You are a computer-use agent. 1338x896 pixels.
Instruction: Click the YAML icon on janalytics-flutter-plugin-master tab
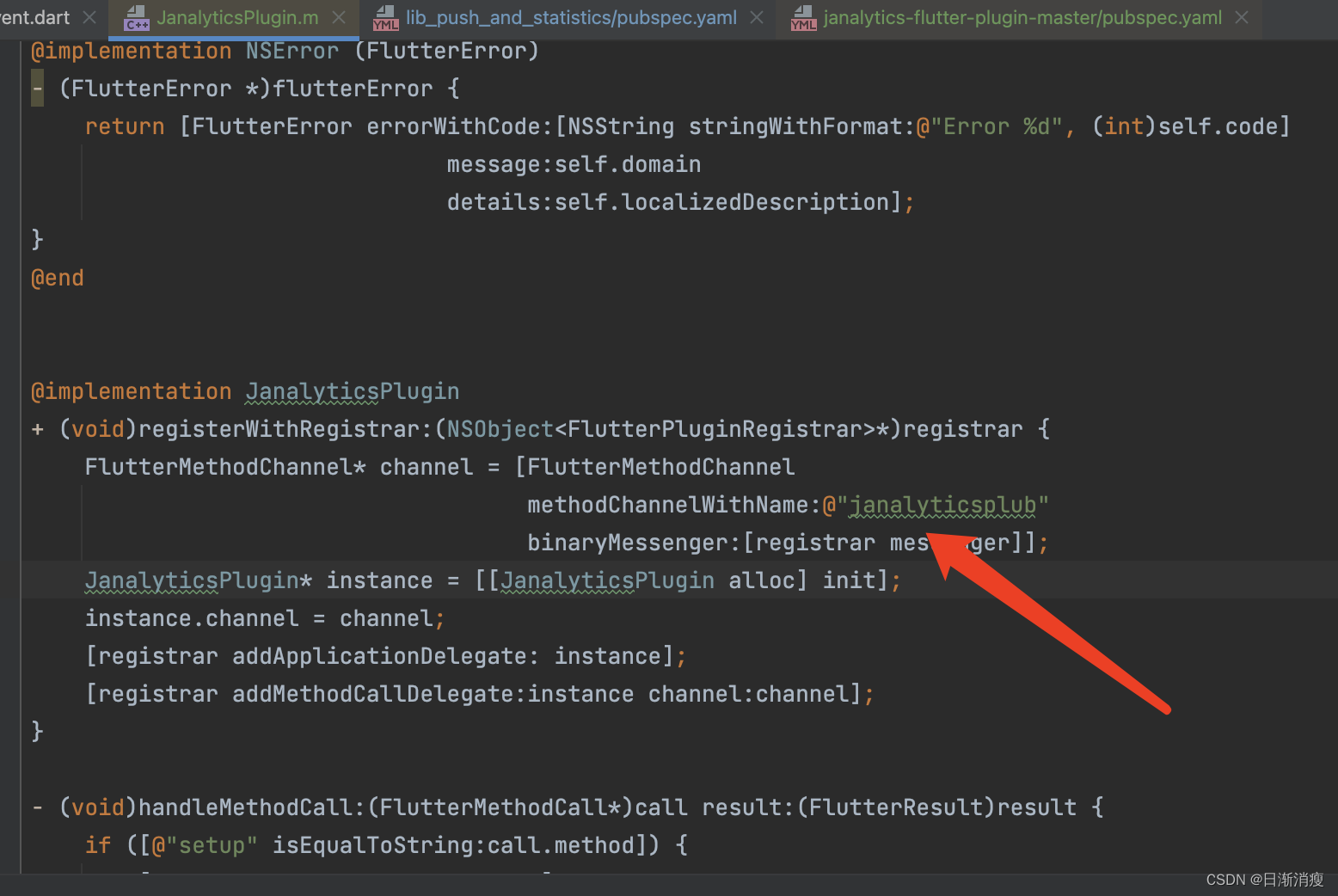point(802,17)
